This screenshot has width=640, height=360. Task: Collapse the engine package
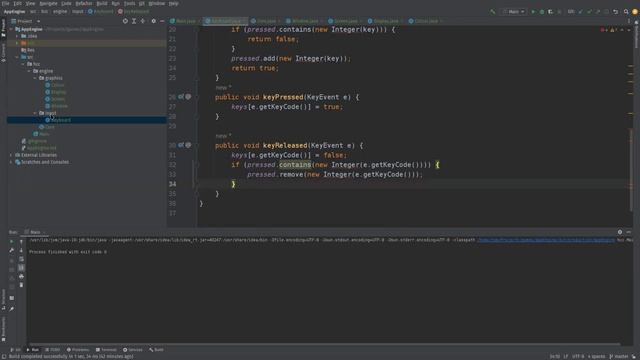[x=29, y=71]
